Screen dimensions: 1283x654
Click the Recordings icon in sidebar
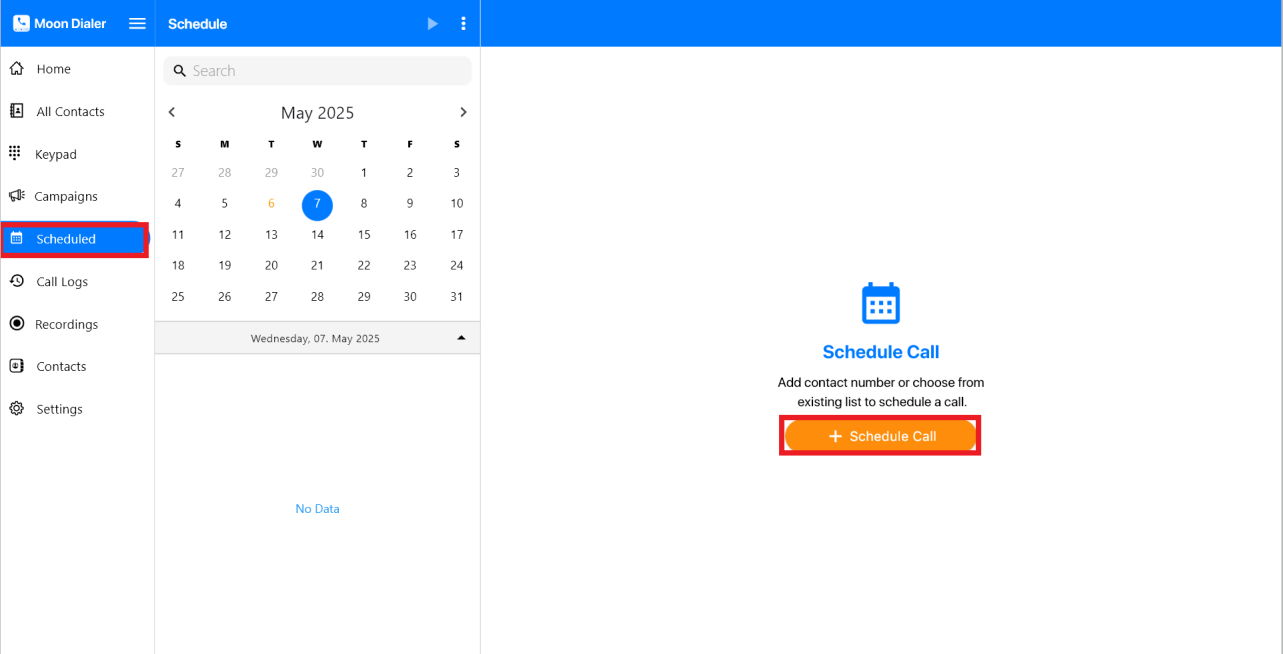coord(17,324)
